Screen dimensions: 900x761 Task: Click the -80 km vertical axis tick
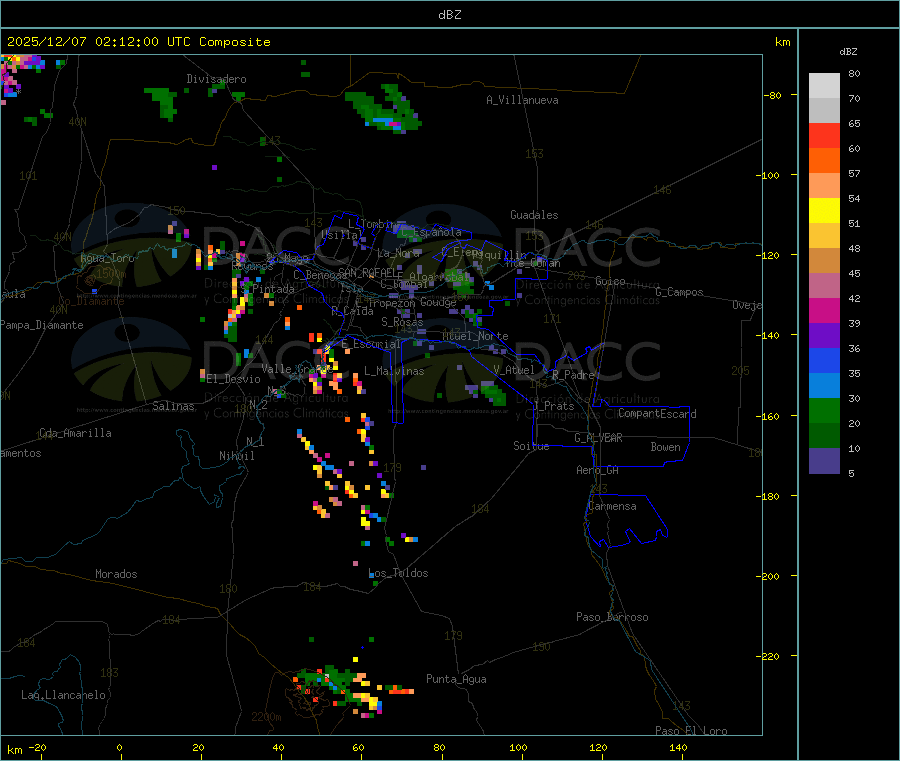pos(773,95)
